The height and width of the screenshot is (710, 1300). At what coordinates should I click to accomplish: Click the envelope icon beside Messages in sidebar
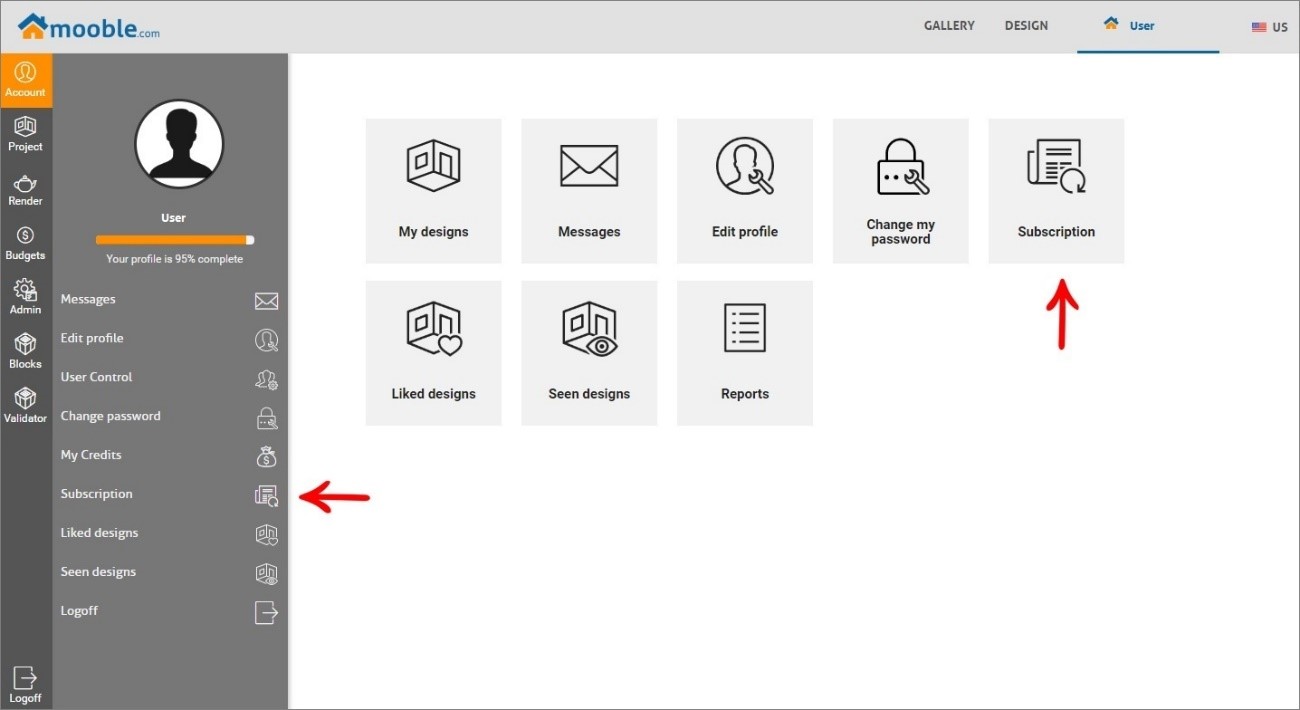tap(266, 301)
